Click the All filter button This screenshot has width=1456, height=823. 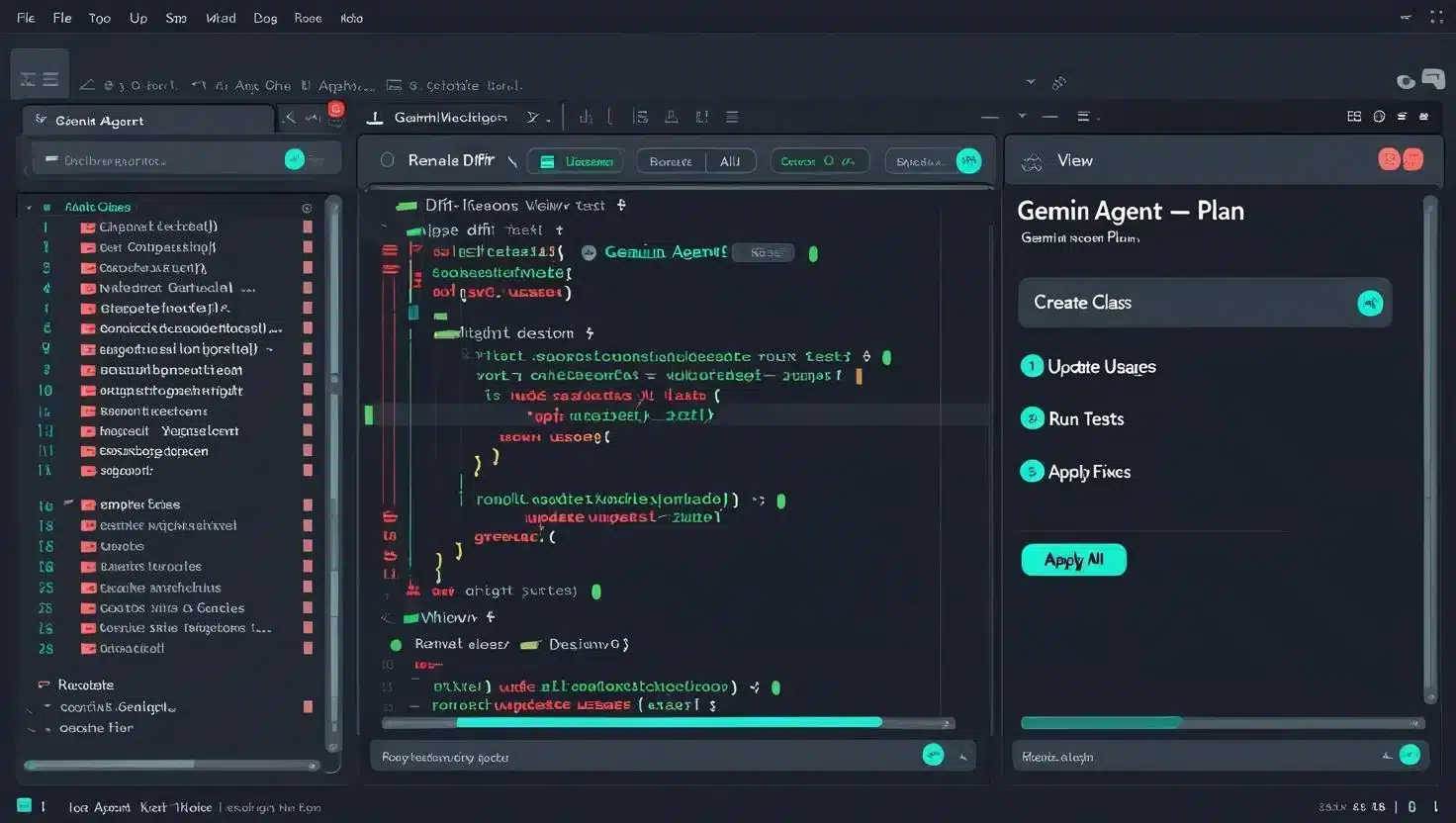pos(730,161)
